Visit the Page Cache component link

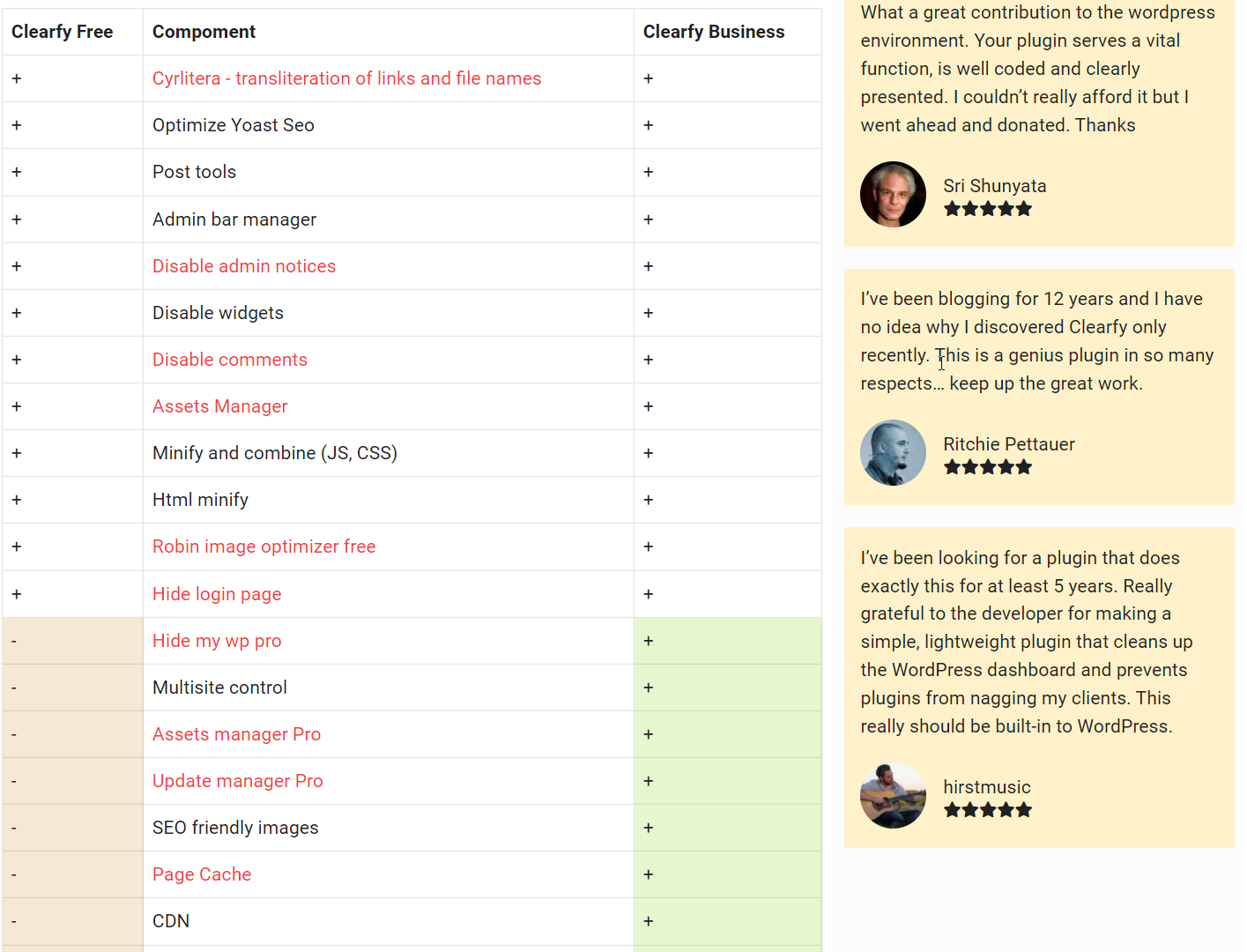tap(202, 874)
